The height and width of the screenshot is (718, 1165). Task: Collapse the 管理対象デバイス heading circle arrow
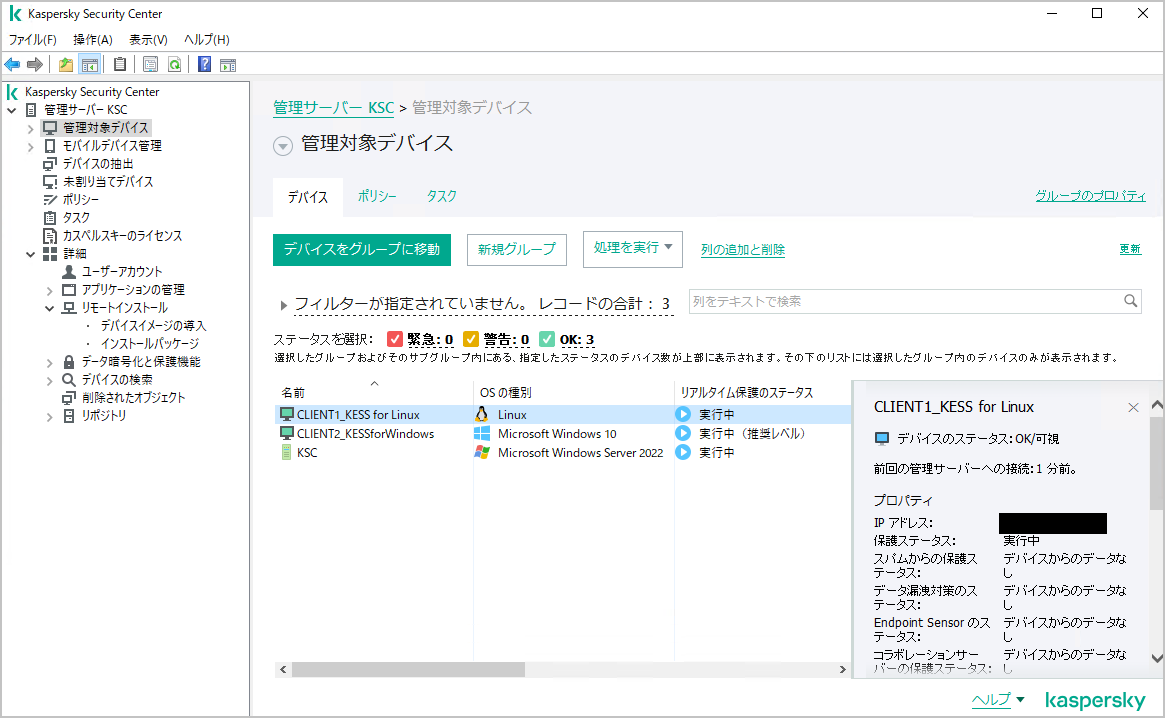click(x=282, y=146)
